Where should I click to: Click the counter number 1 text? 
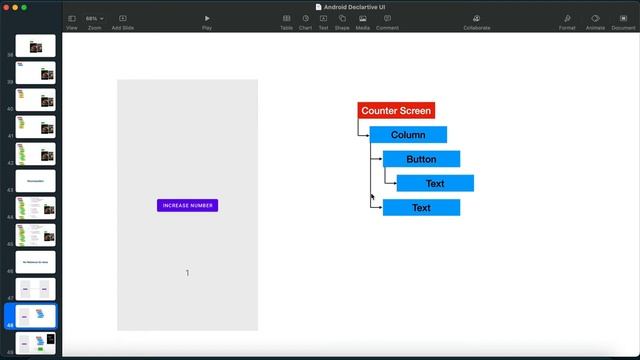pos(187,273)
